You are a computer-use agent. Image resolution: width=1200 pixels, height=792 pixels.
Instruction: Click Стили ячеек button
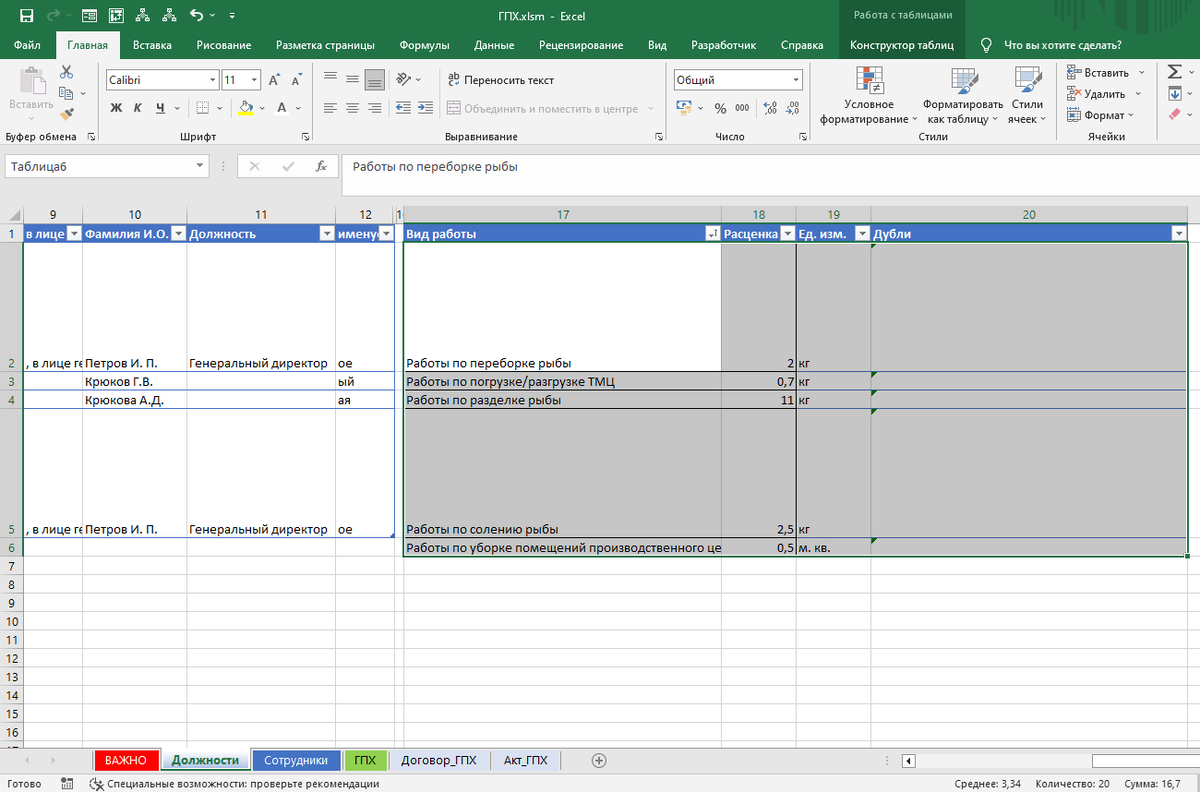(x=1027, y=96)
